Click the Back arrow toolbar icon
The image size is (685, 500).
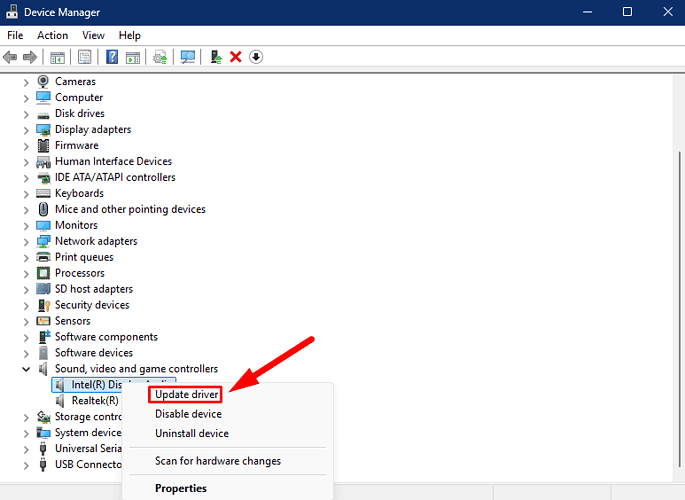[x=10, y=57]
